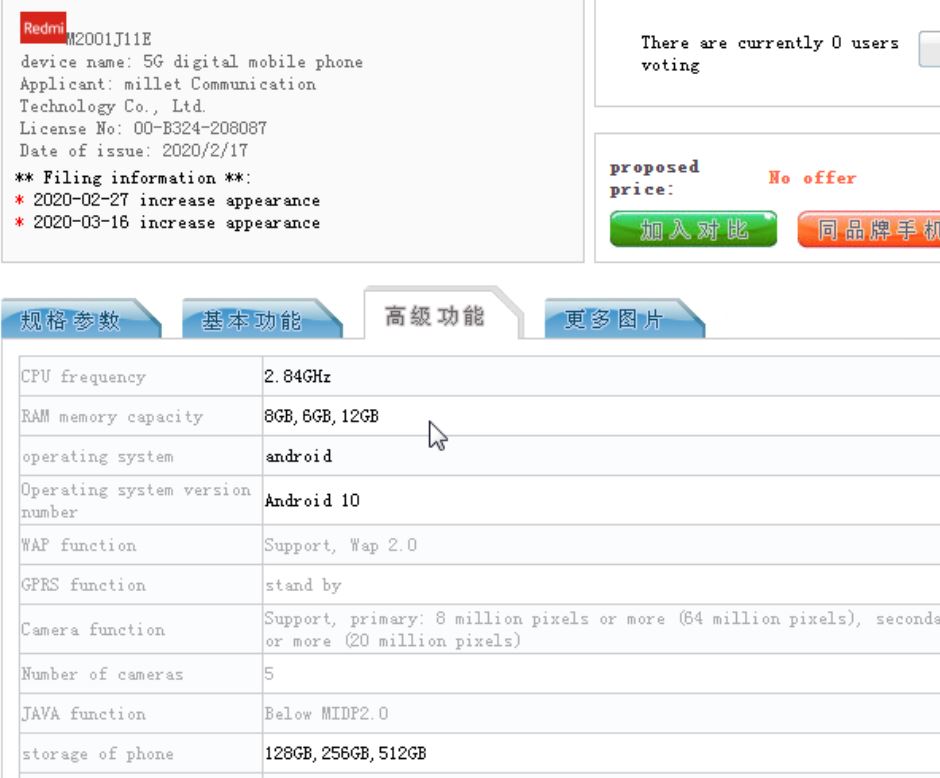
Task: Click the red Redmi brand logo
Action: coord(43,28)
